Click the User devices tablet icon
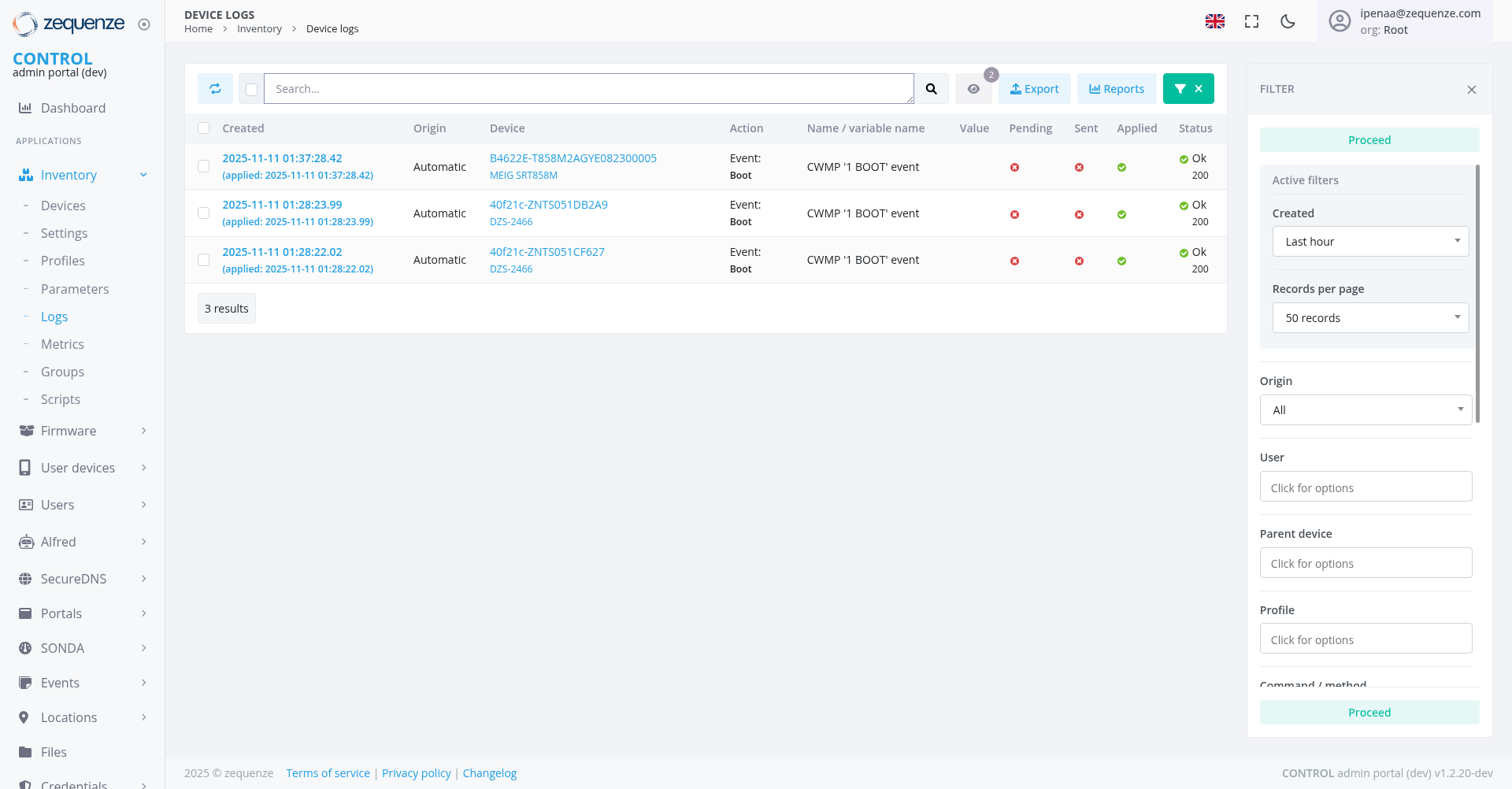The width and height of the screenshot is (1512, 789). [x=25, y=468]
